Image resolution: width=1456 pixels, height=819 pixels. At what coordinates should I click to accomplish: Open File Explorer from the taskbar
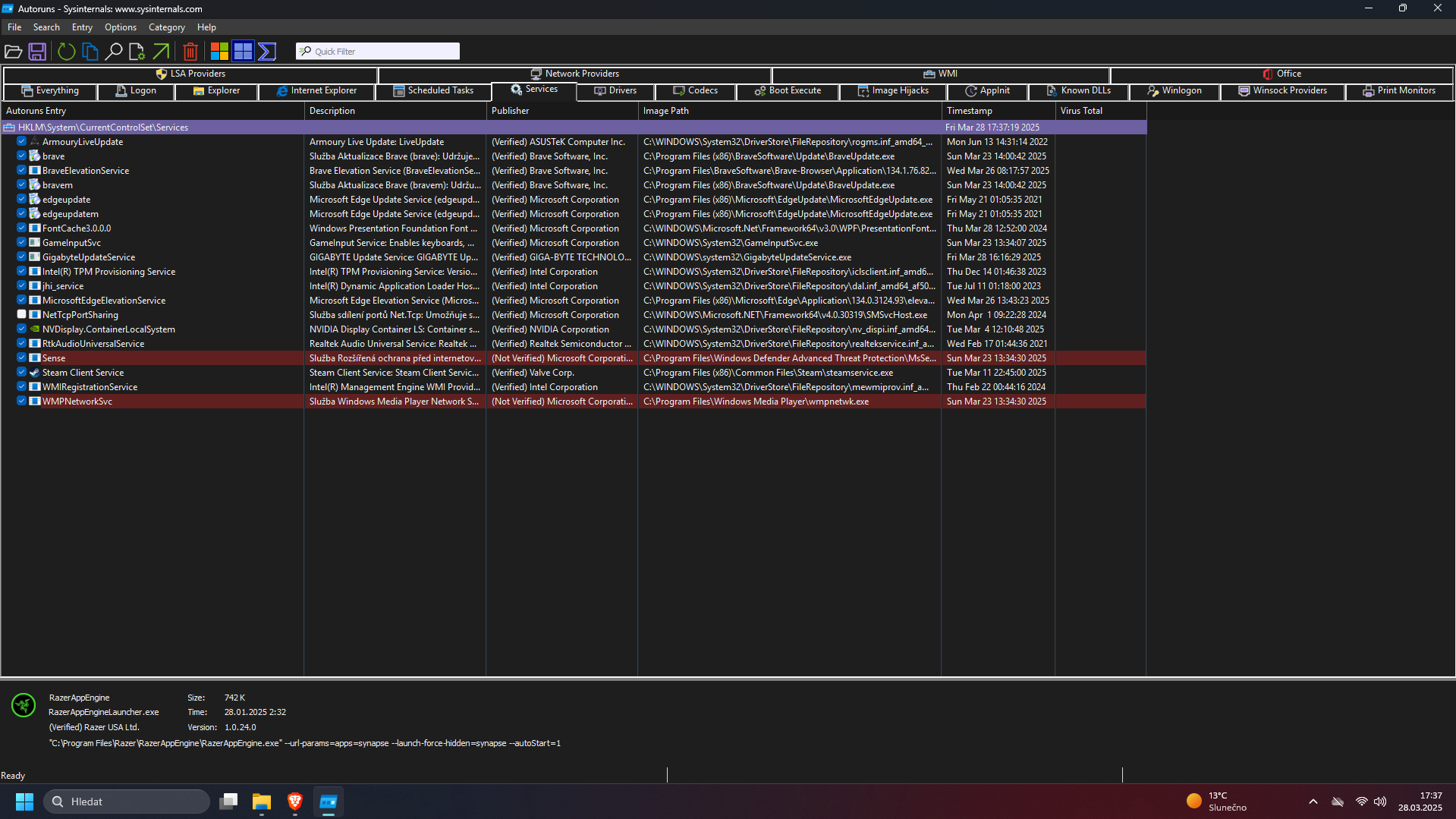coord(262,802)
